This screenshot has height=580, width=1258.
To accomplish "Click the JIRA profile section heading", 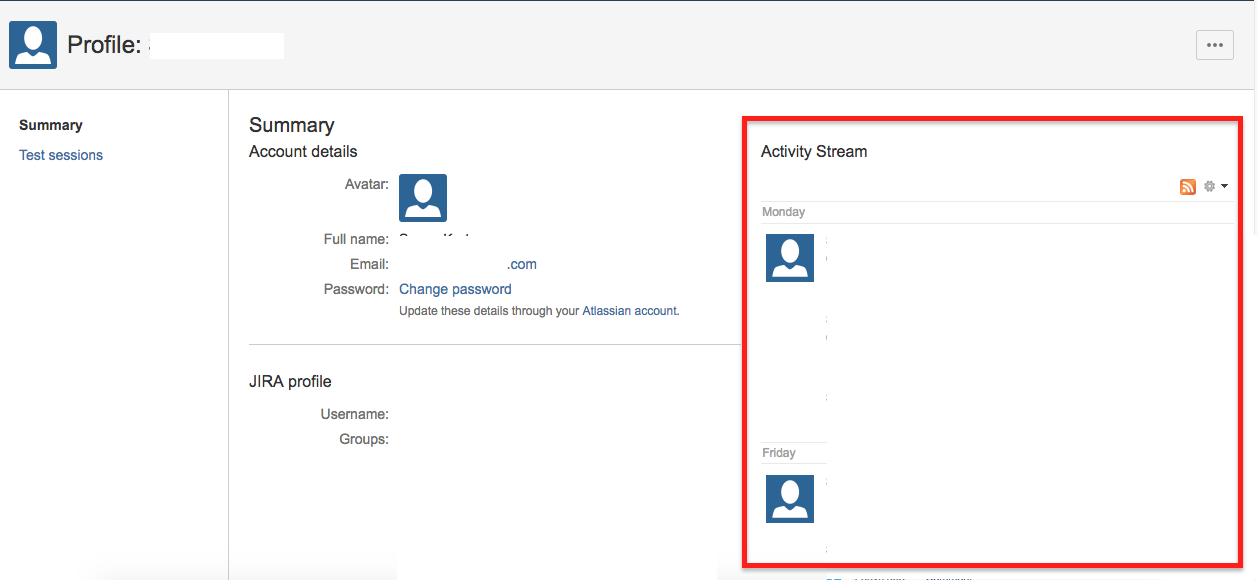I will pos(290,381).
